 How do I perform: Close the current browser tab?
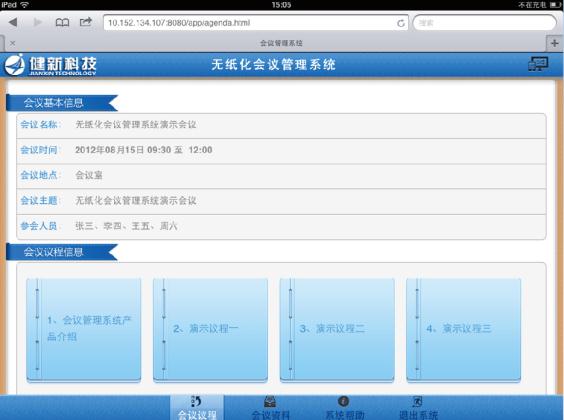pos(13,43)
